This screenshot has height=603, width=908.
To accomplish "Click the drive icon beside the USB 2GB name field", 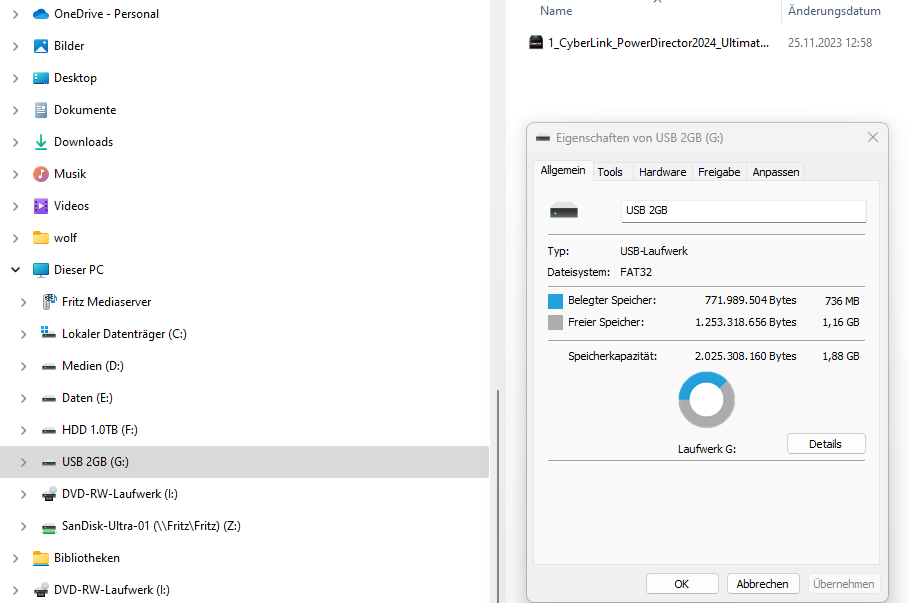I will [564, 210].
